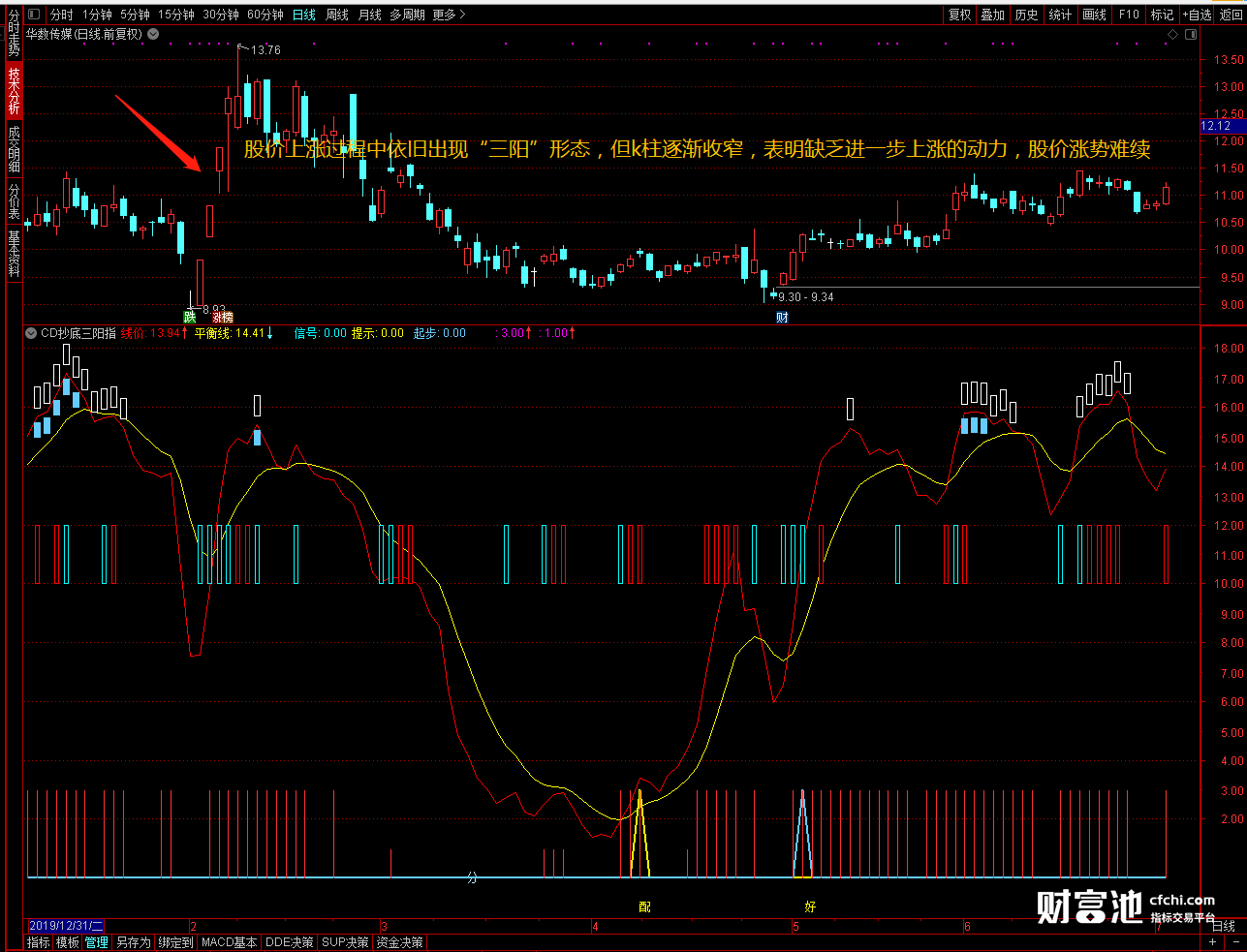Screen dimensions: 1247x952
Task: Switch to 资金决策 indicator template
Action: pyautogui.click(x=400, y=942)
